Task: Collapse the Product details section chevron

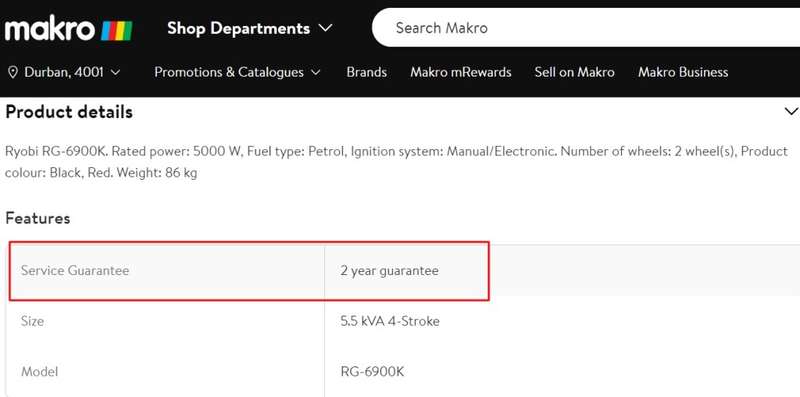Action: point(791,111)
